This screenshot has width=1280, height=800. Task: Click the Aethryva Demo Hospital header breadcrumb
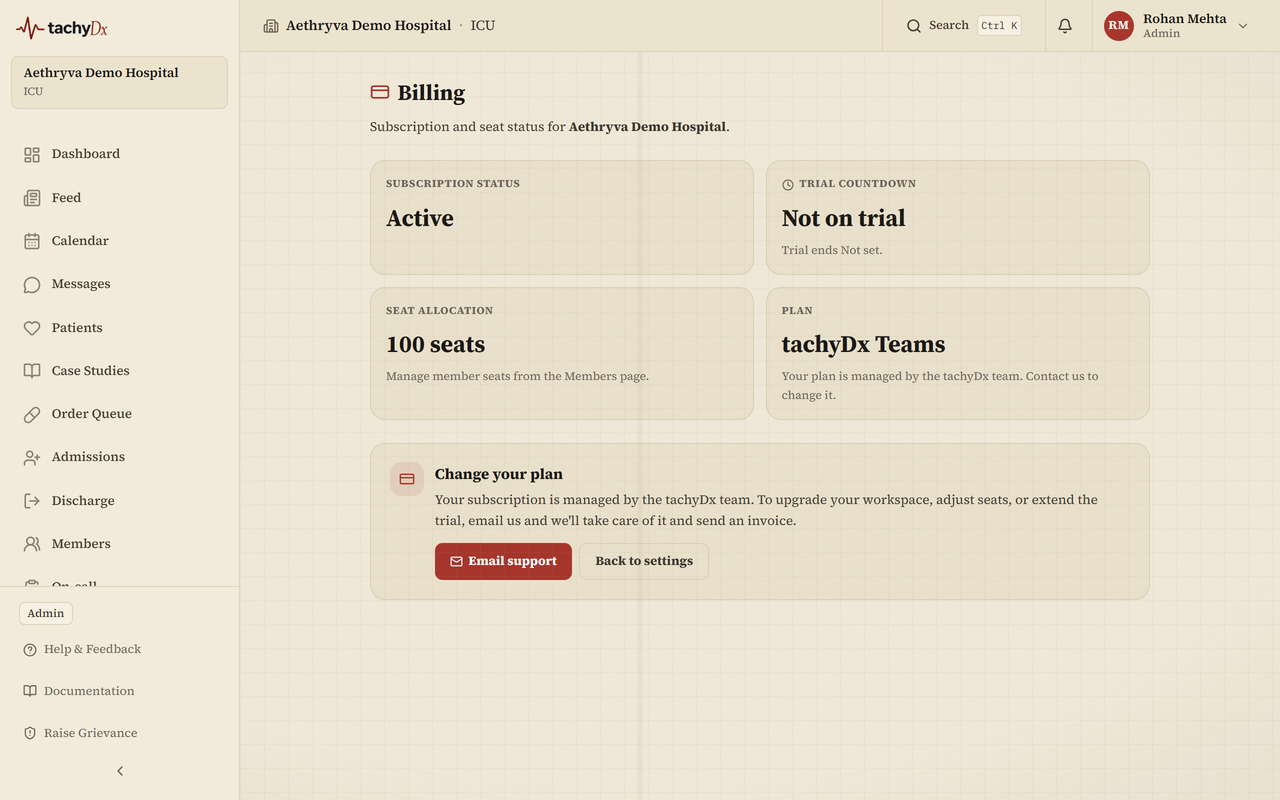(x=368, y=26)
